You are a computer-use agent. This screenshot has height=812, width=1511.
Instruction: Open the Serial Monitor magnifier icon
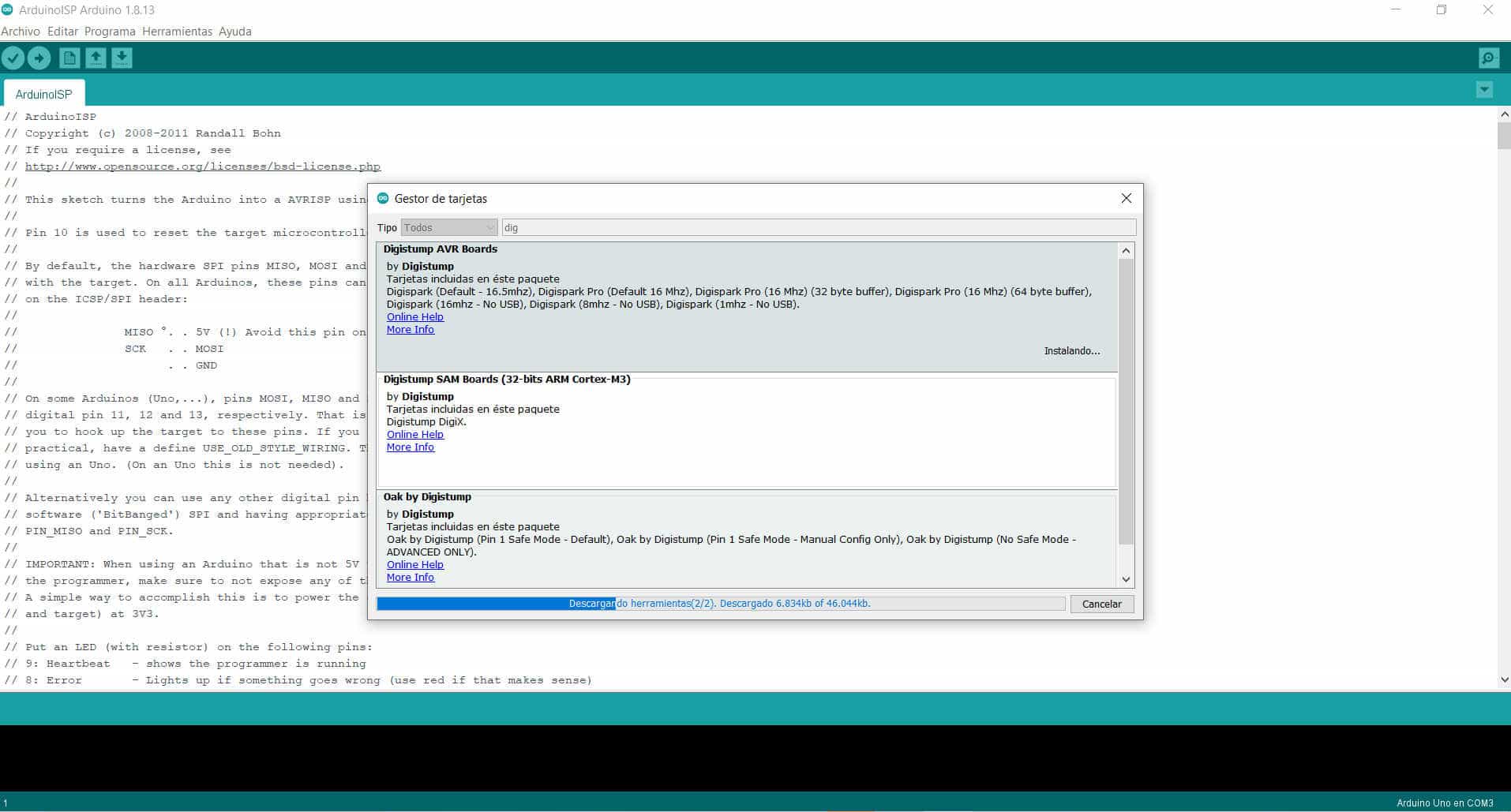pyautogui.click(x=1489, y=58)
